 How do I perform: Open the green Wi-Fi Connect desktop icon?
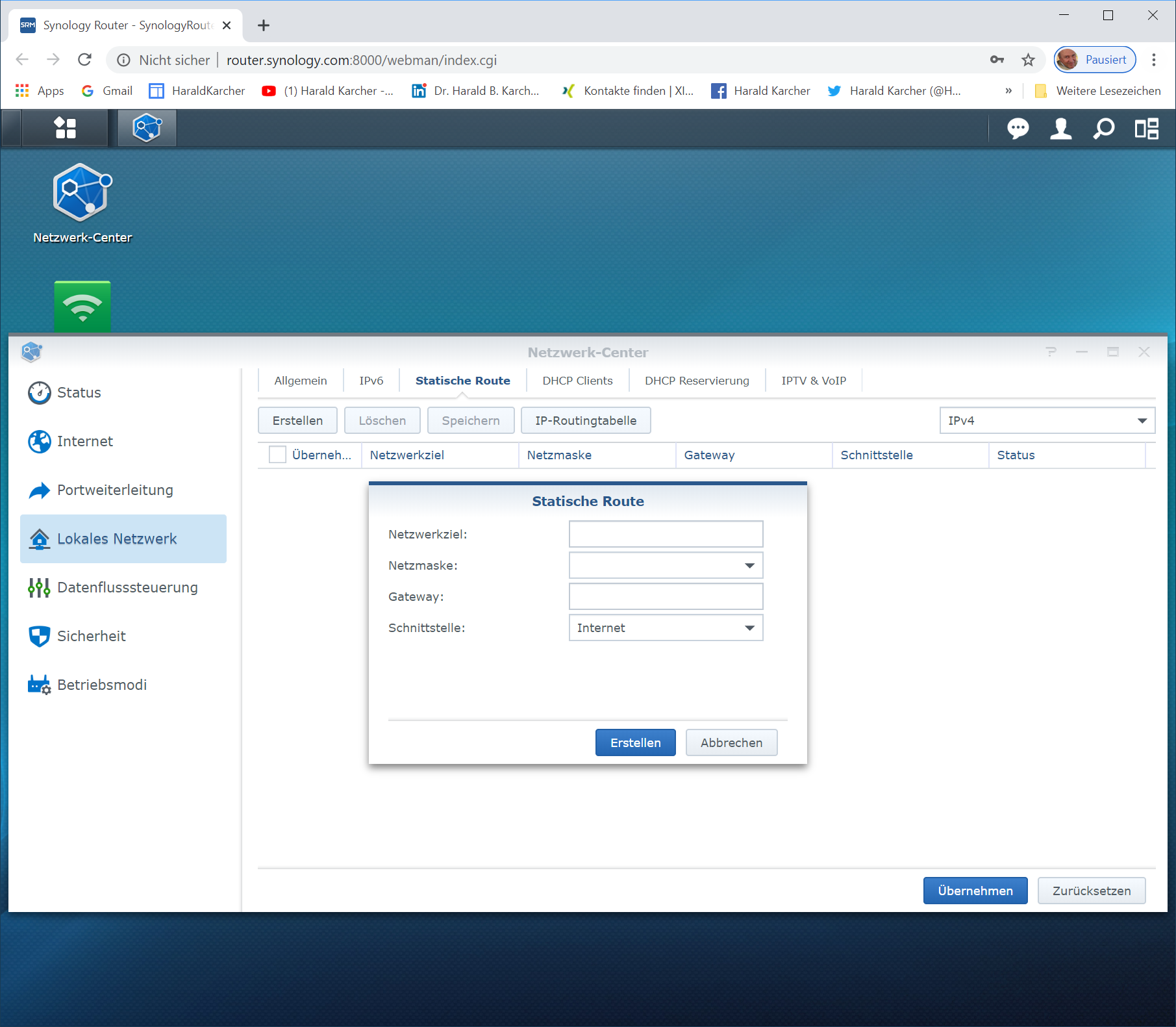tap(82, 307)
